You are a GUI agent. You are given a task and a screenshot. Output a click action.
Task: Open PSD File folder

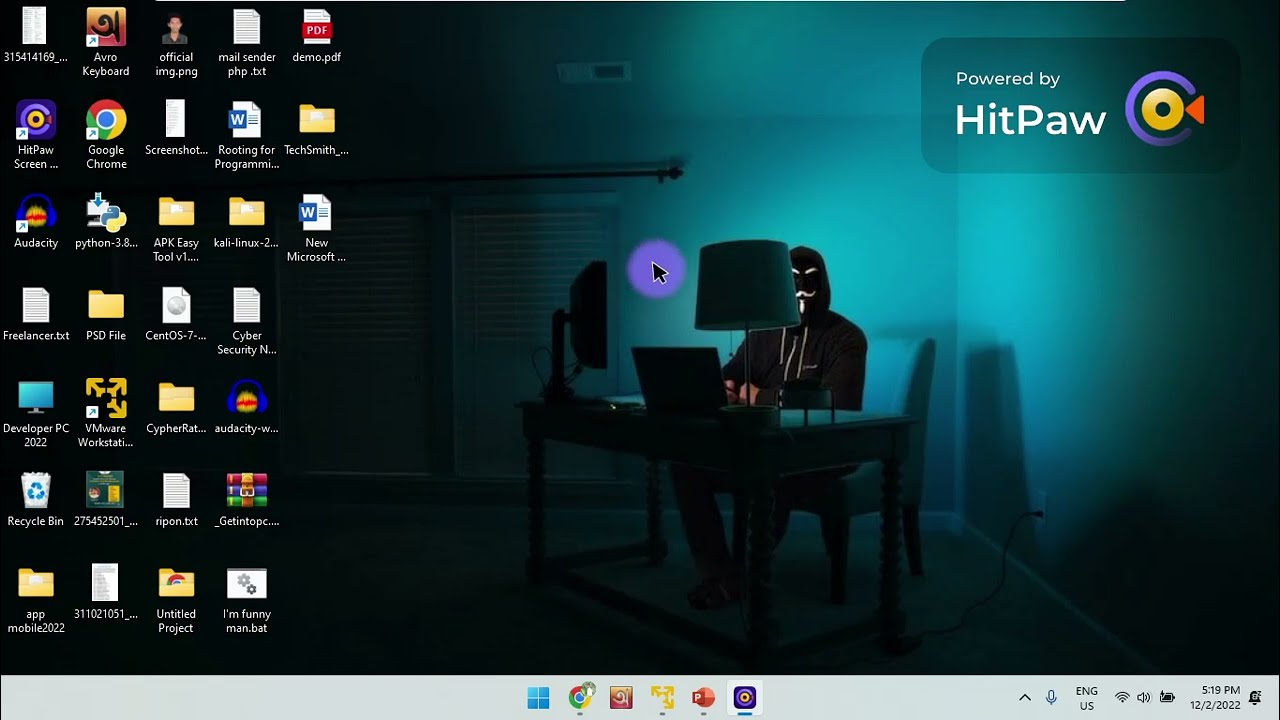(x=106, y=314)
